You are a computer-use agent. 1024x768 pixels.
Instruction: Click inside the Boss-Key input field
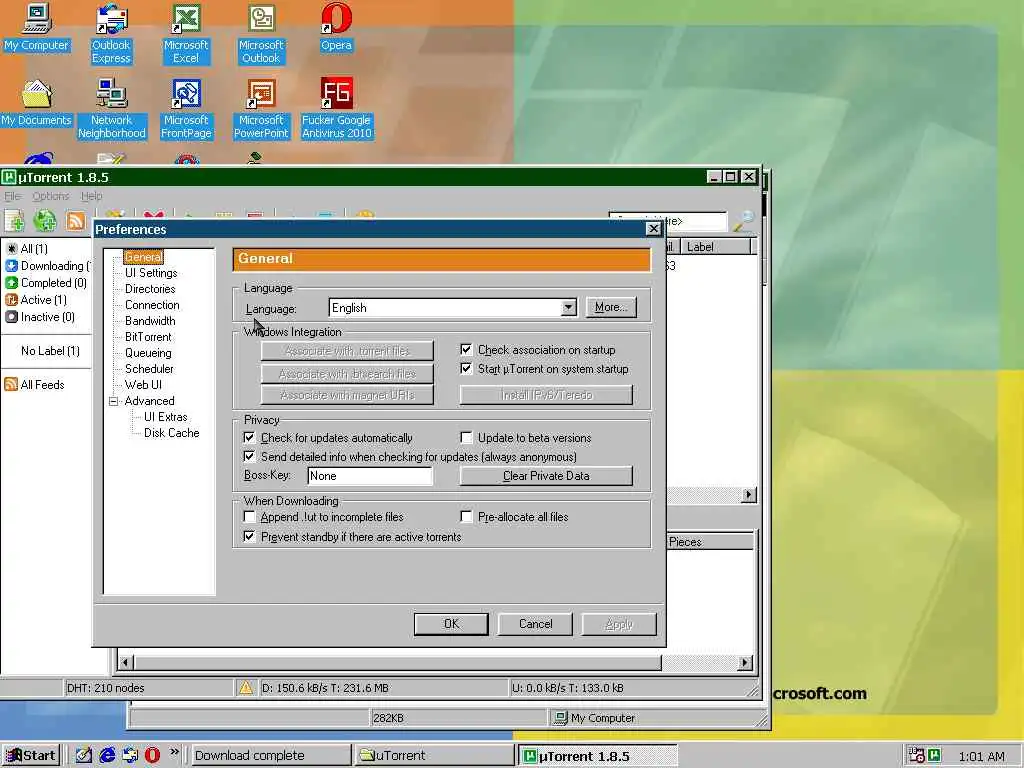coord(370,475)
